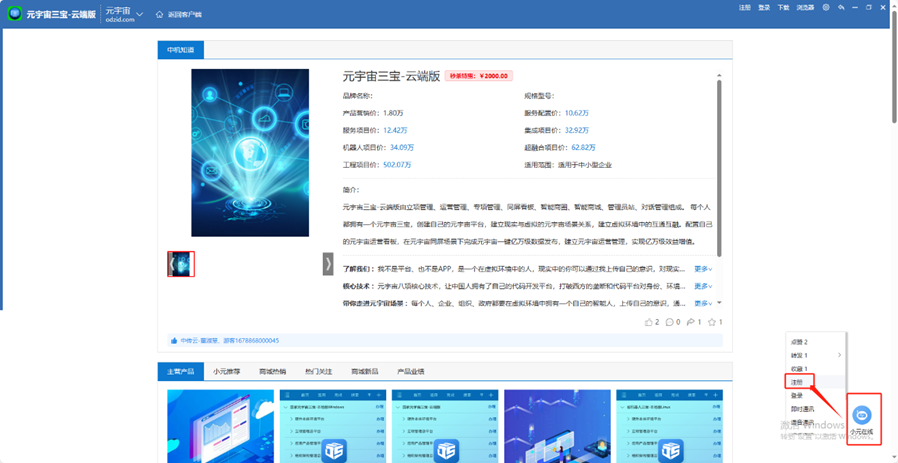Switch to the 中机知道 tab
This screenshot has width=898, height=463.
(x=181, y=50)
